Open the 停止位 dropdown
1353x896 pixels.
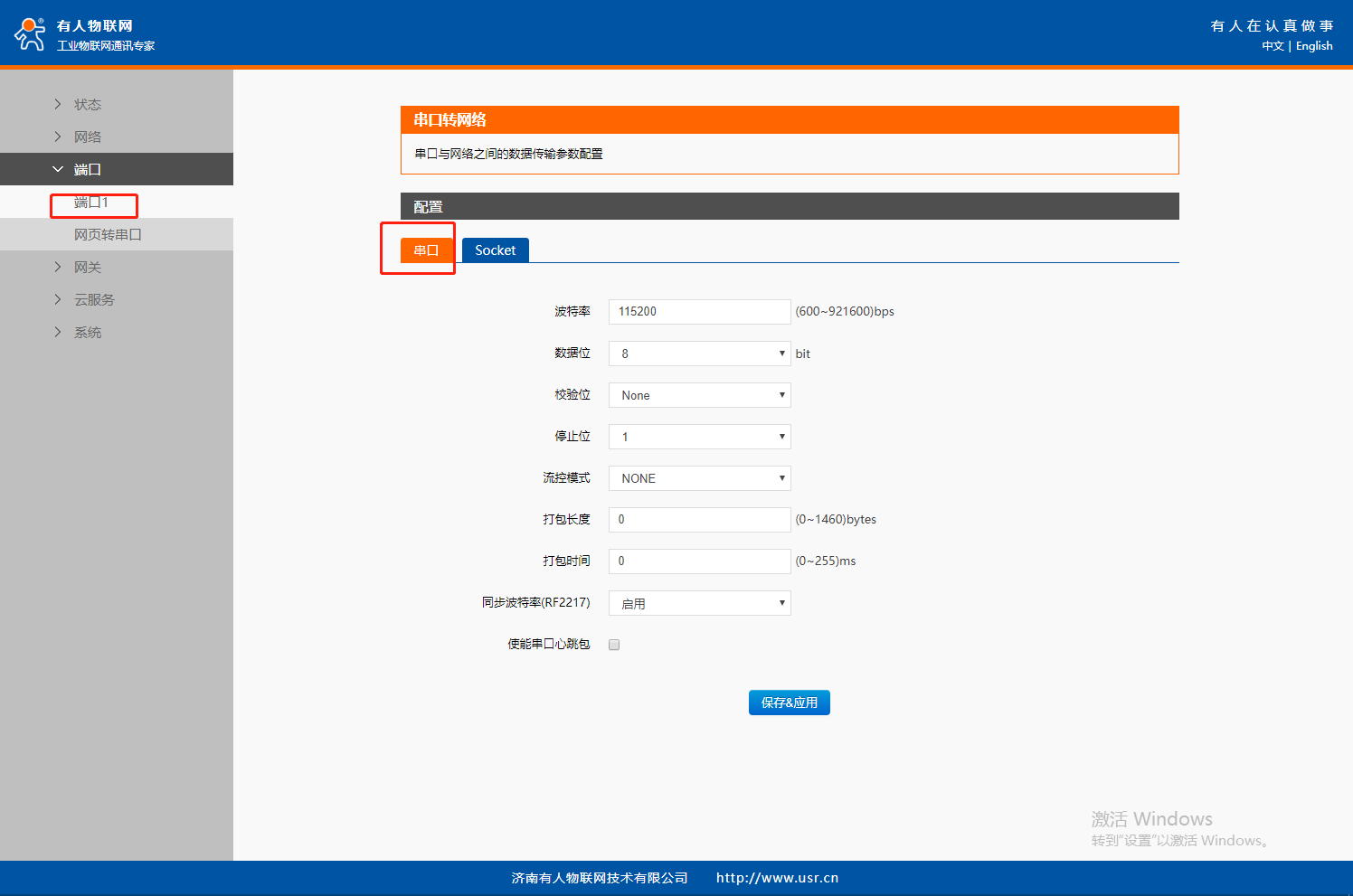point(699,437)
